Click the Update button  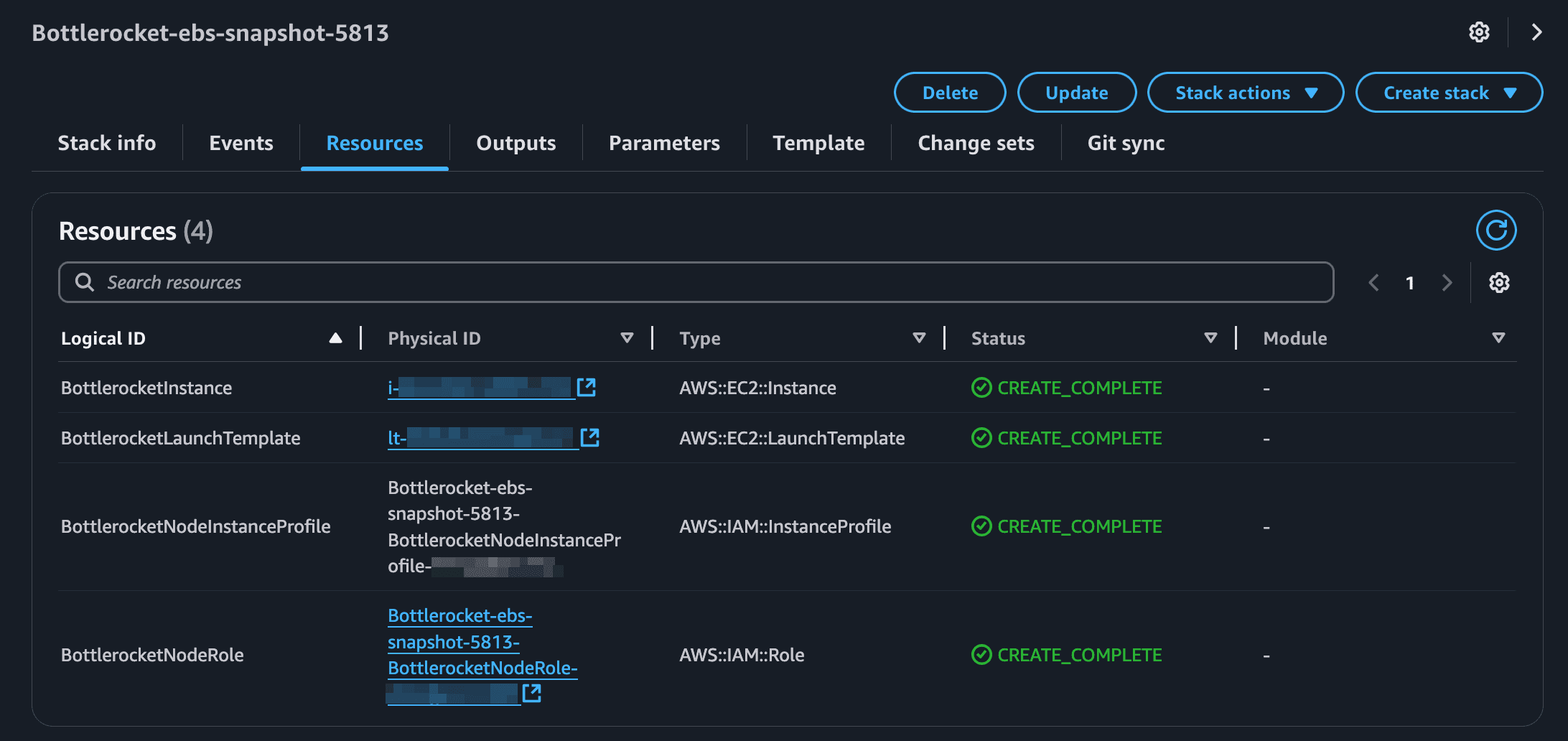1077,93
